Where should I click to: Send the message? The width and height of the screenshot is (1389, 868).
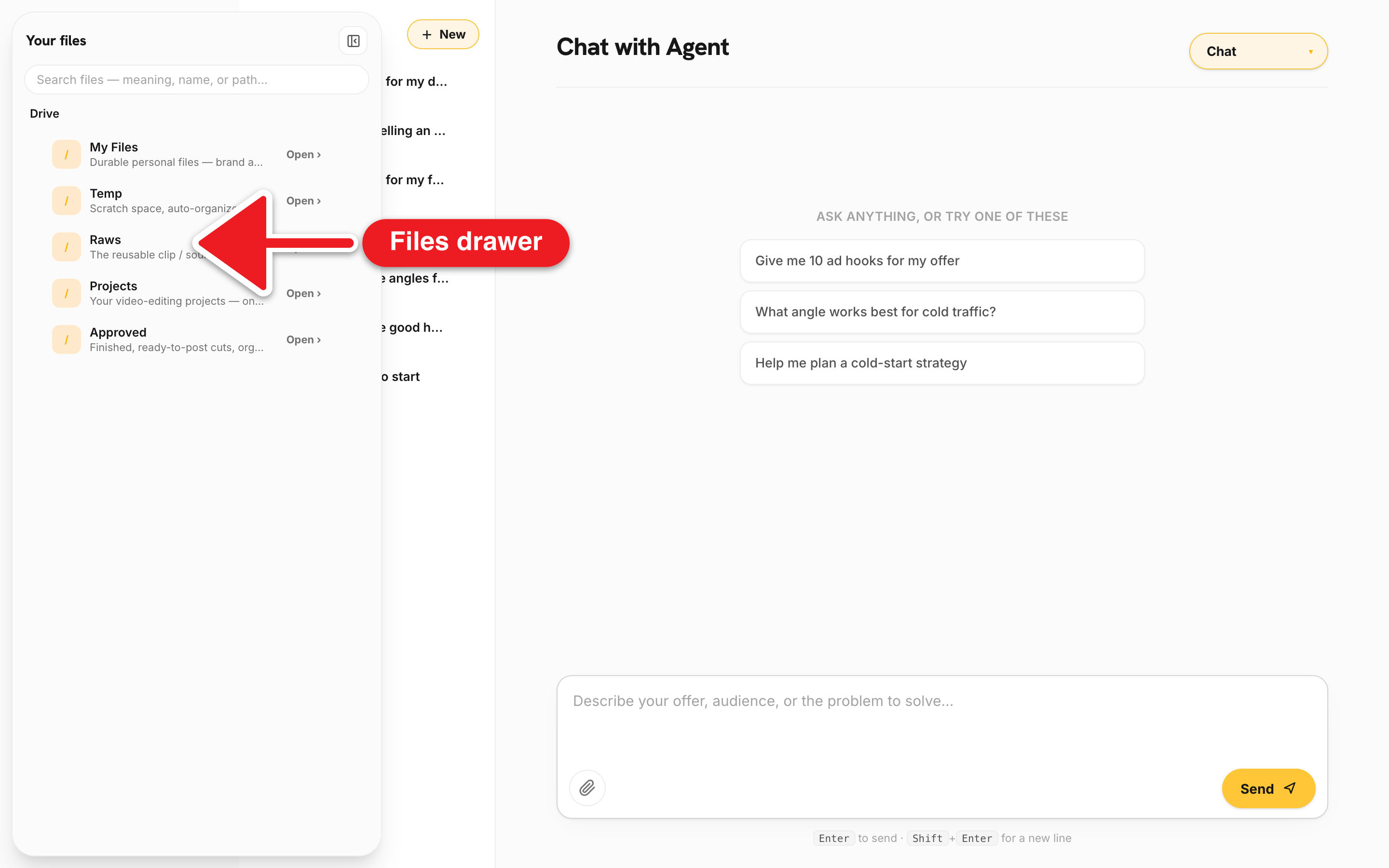(1268, 788)
